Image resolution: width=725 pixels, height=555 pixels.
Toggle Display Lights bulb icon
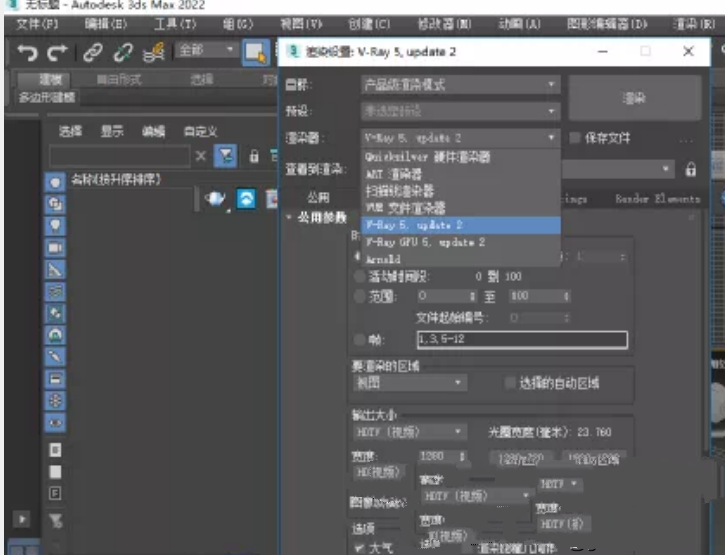click(55, 226)
